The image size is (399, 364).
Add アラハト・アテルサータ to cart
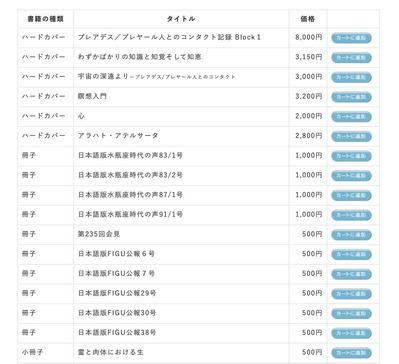pyautogui.click(x=351, y=136)
